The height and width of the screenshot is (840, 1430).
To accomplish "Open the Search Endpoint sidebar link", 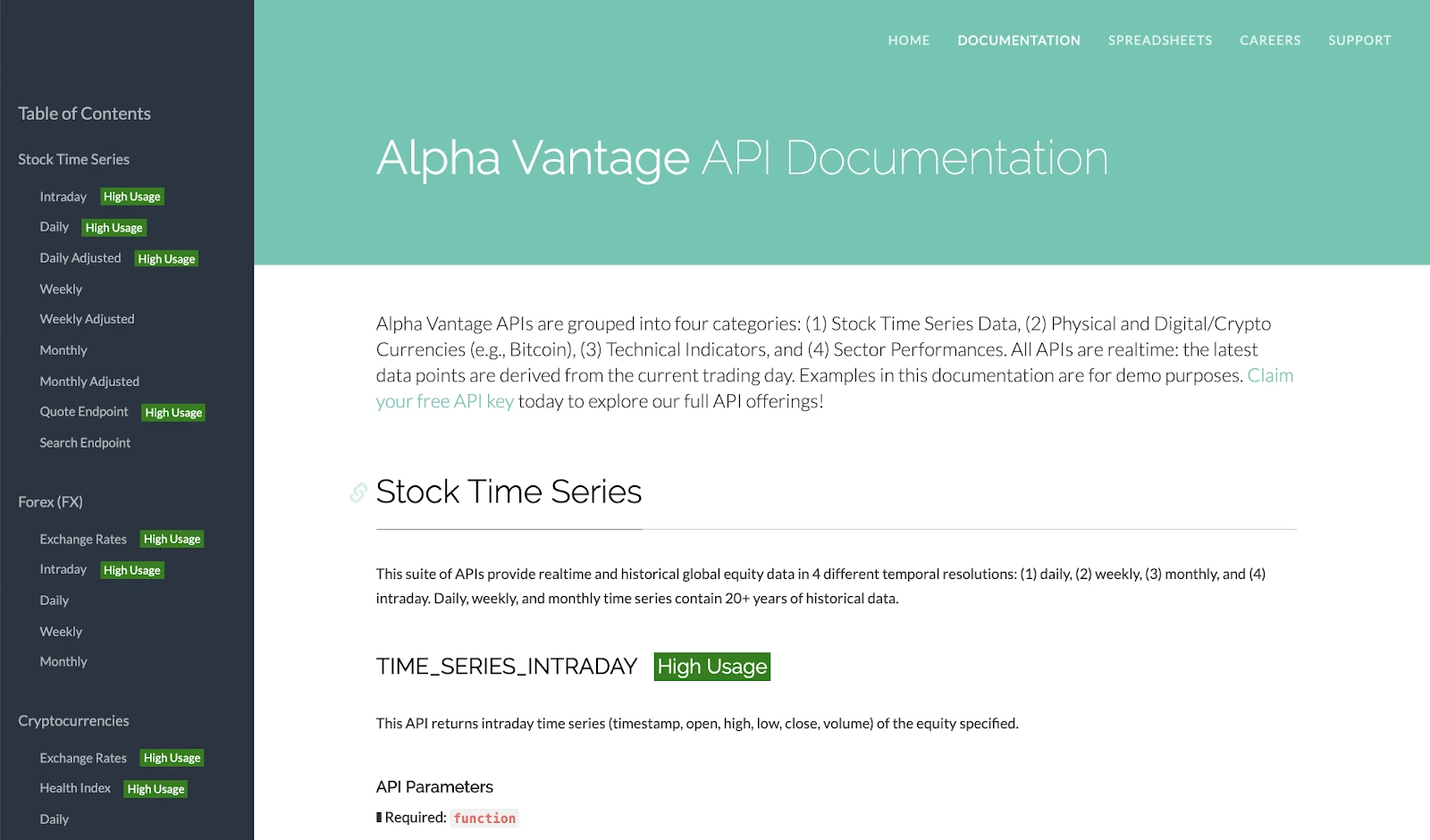I will coord(85,443).
